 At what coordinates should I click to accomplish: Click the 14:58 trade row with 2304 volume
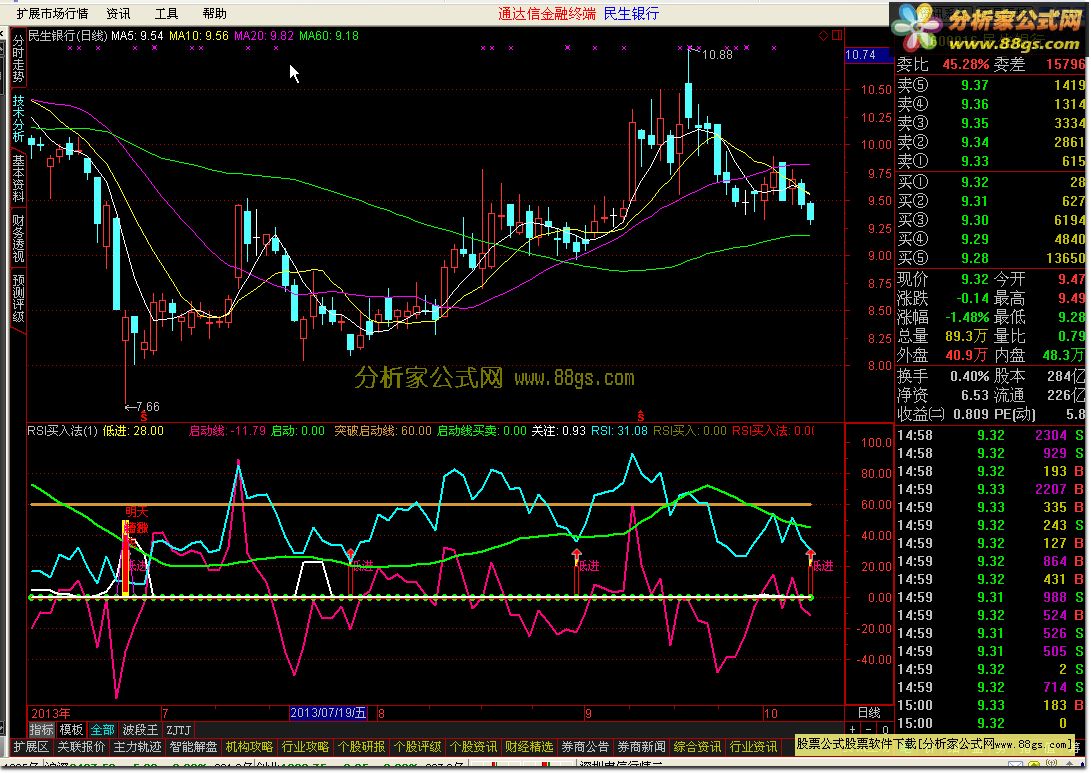tap(991, 435)
